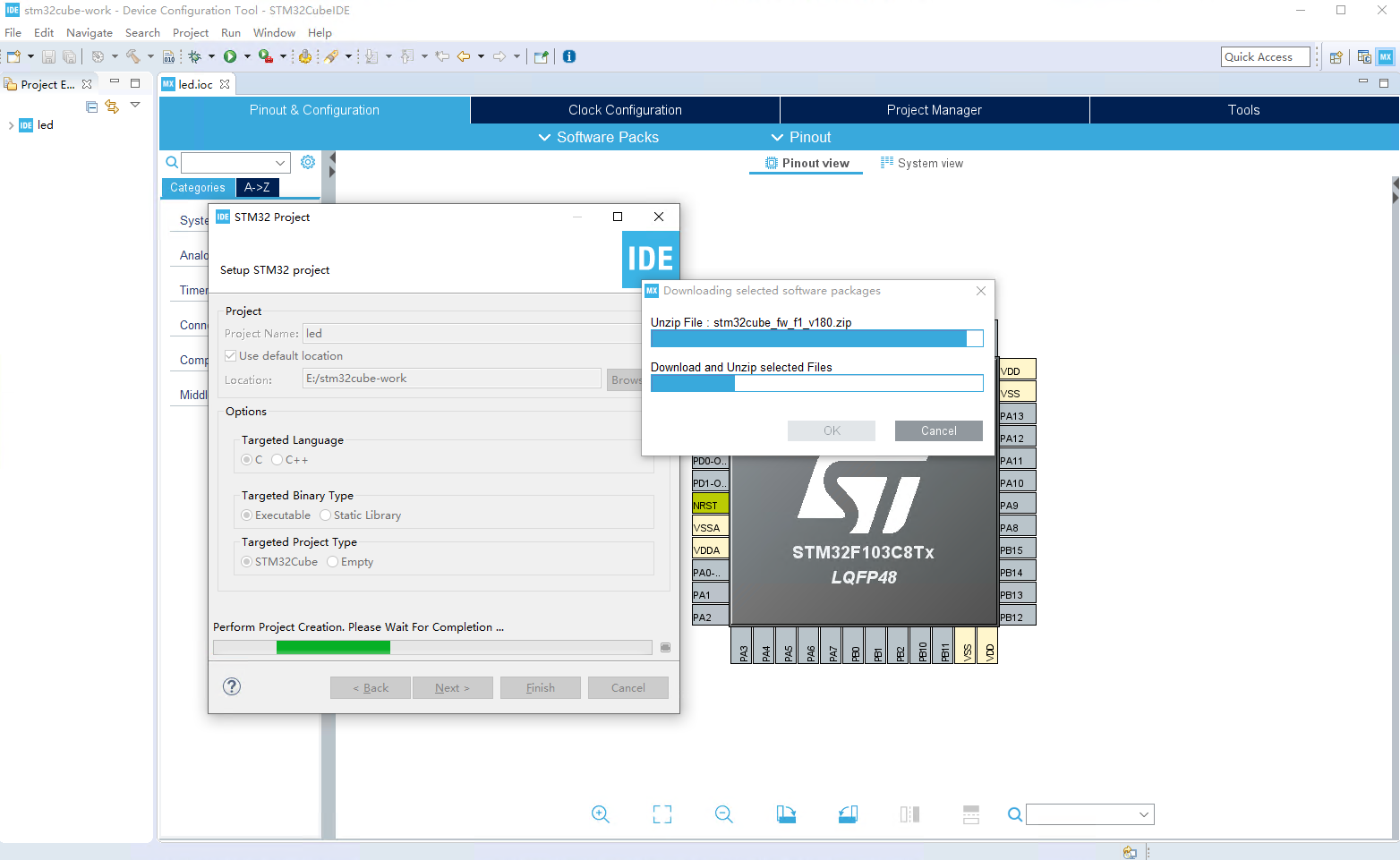Image resolution: width=1400 pixels, height=860 pixels.
Task: Click the horizontal split view icon
Action: click(x=971, y=814)
